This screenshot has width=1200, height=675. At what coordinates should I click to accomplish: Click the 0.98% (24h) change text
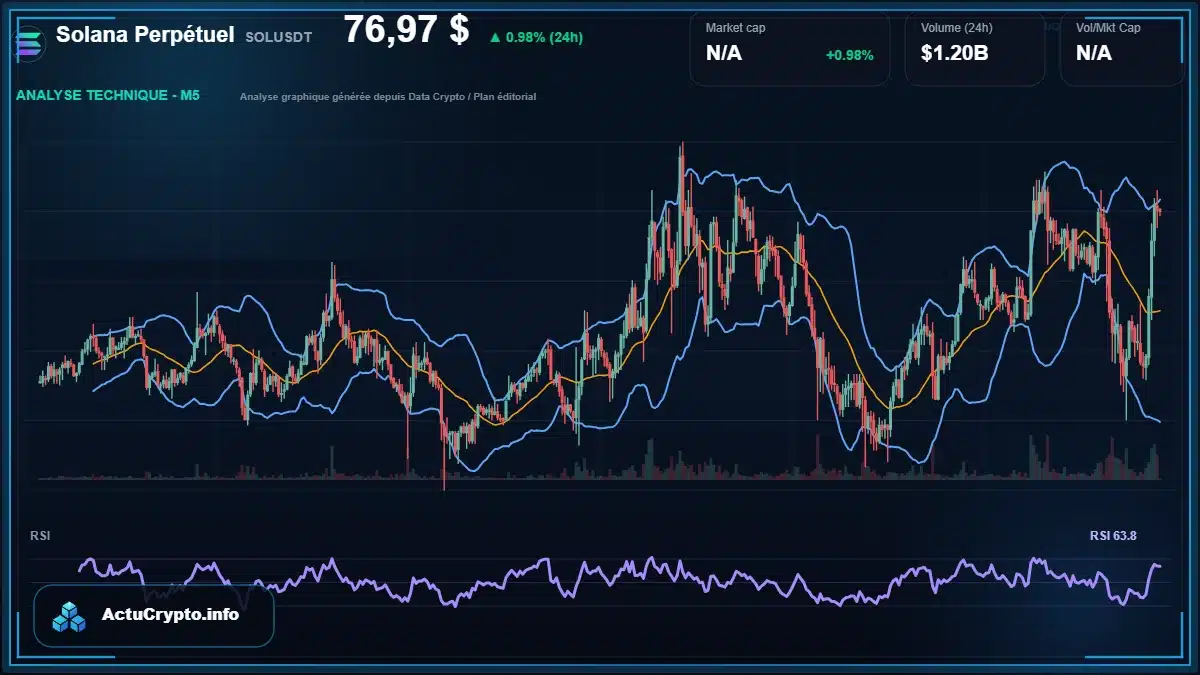click(x=544, y=37)
